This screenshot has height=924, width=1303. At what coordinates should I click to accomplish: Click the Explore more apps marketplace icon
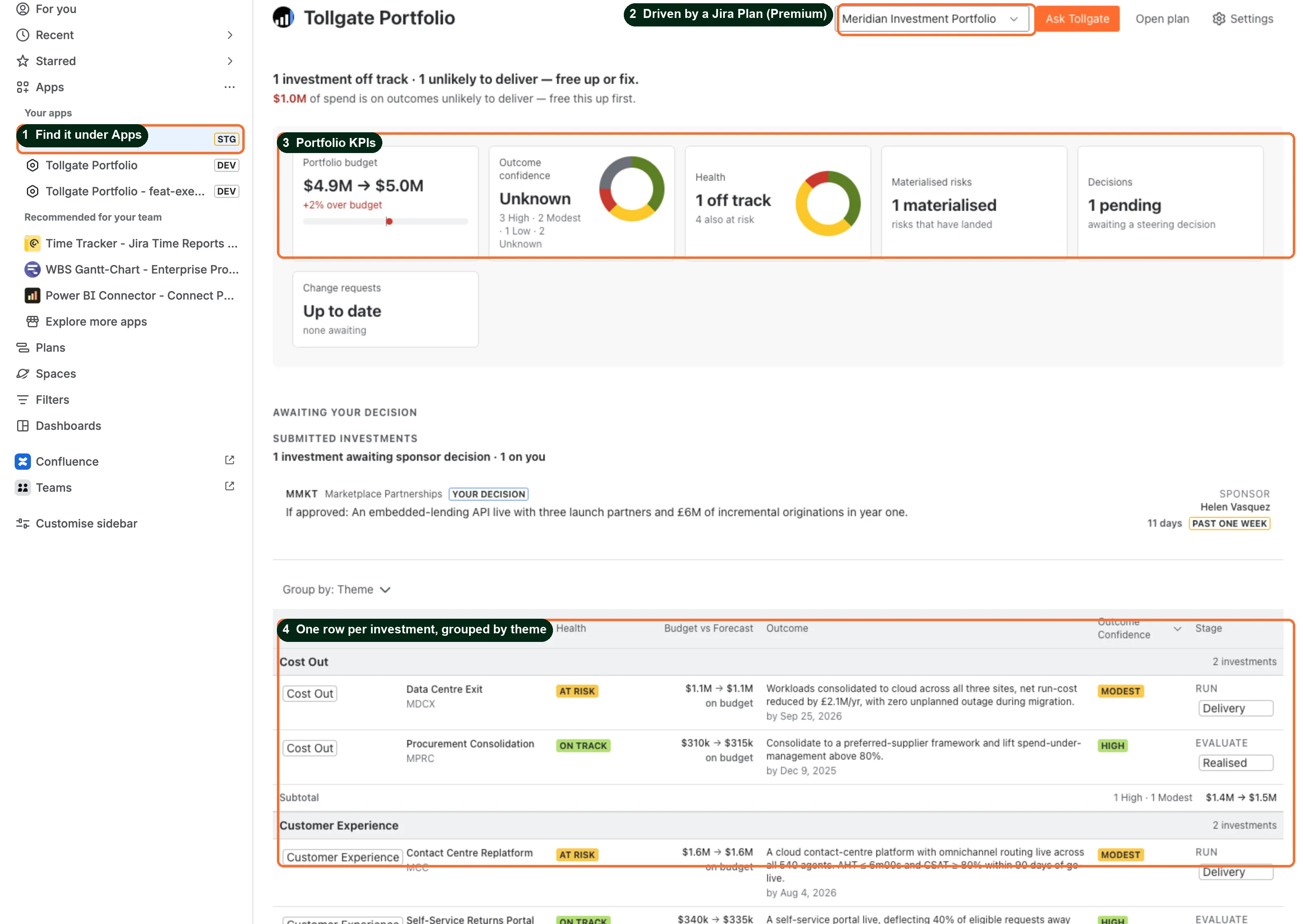[33, 322]
